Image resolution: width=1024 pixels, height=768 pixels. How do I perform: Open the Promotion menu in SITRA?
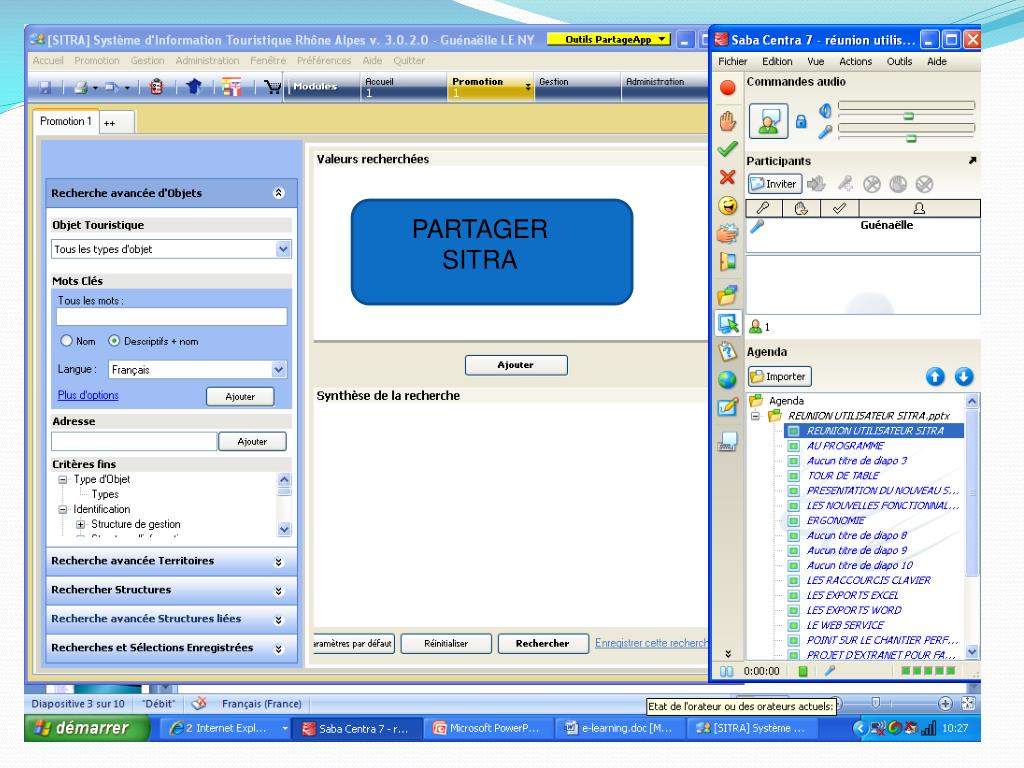[97, 60]
